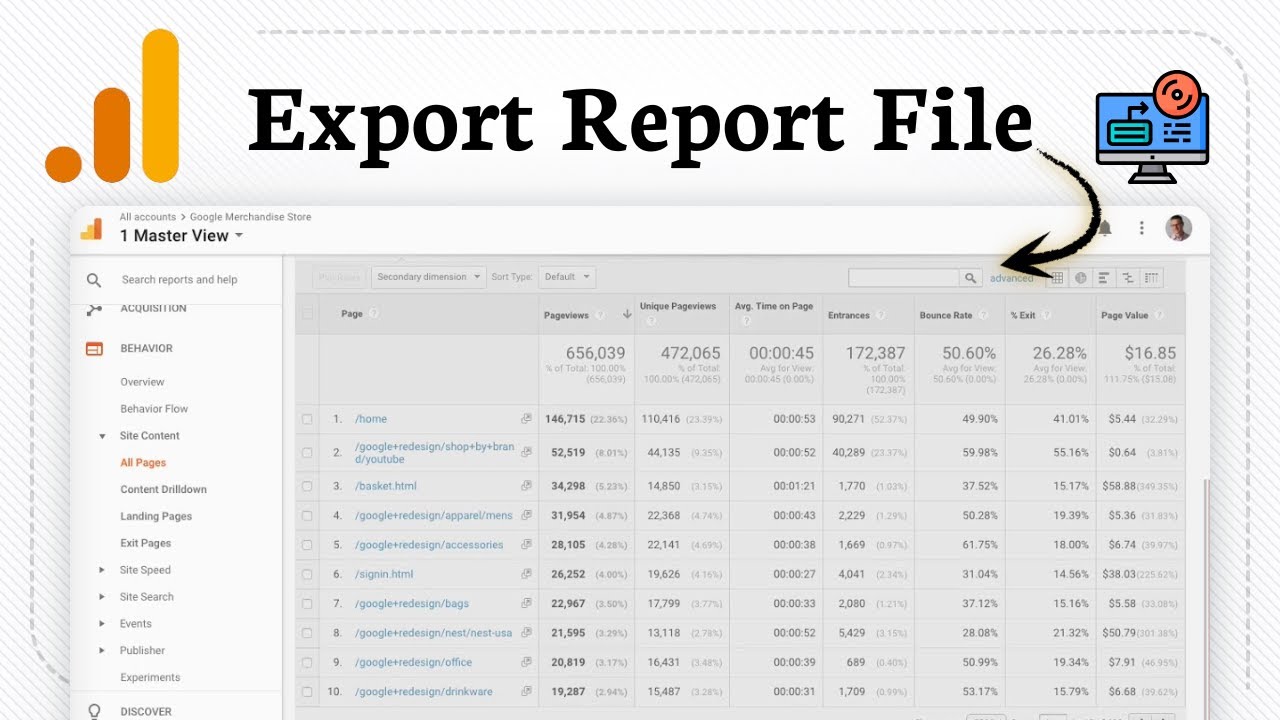Open the /google+redesign/drinkware link
The image size is (1280, 720).
coord(425,691)
